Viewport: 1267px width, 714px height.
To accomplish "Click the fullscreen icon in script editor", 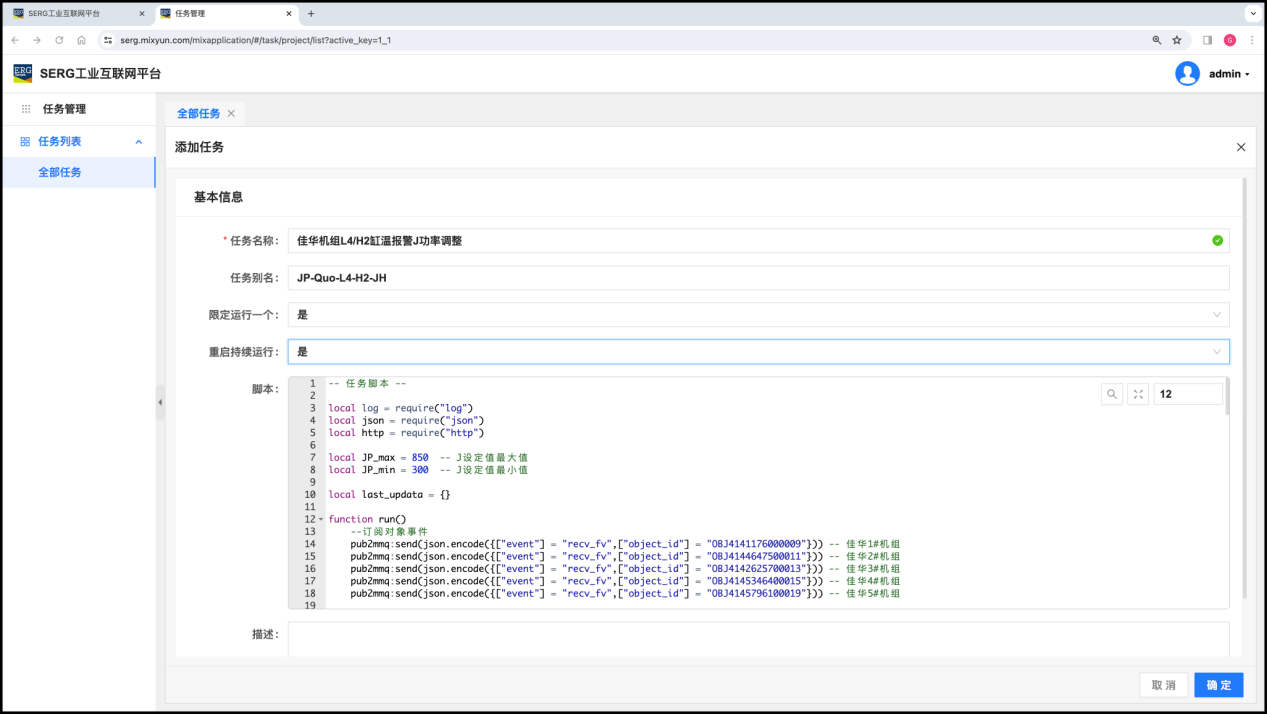I will click(1138, 394).
